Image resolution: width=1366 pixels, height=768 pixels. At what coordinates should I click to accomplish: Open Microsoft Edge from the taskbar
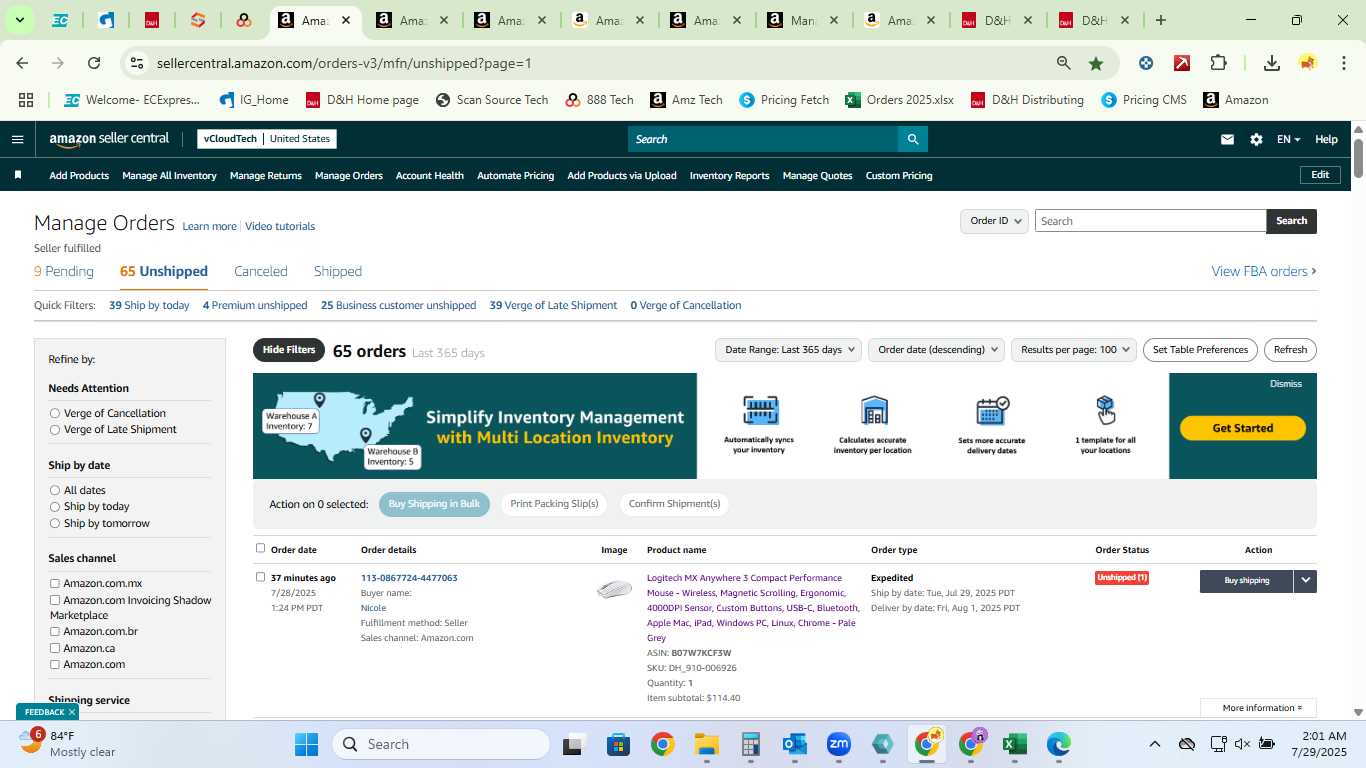(x=1058, y=744)
